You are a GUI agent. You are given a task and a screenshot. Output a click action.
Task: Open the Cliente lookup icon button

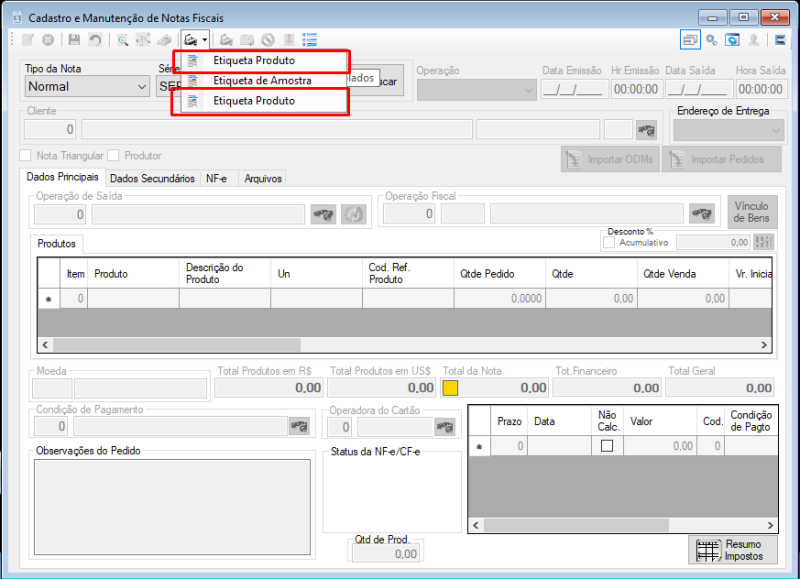point(646,130)
